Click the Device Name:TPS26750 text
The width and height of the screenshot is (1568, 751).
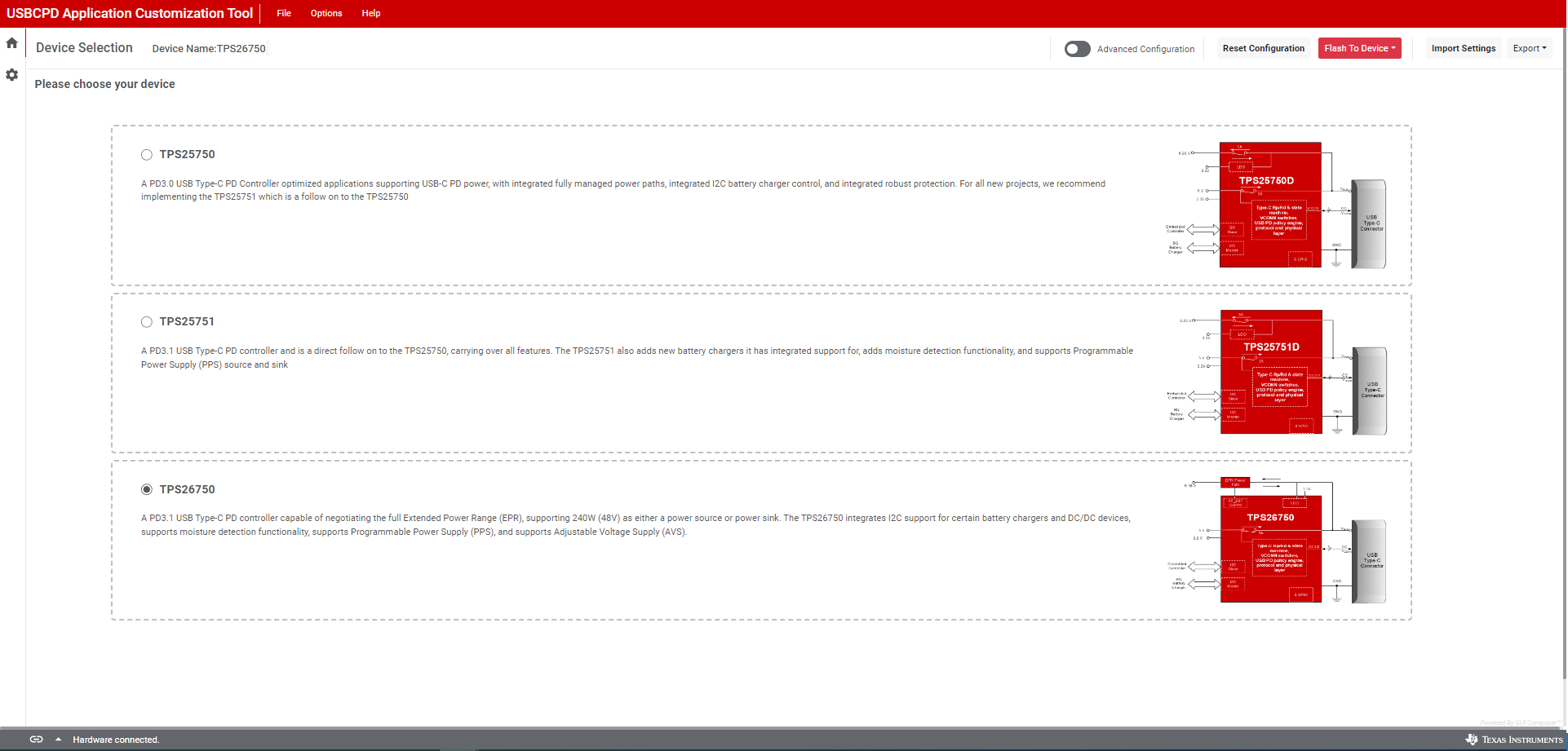pyautogui.click(x=209, y=49)
